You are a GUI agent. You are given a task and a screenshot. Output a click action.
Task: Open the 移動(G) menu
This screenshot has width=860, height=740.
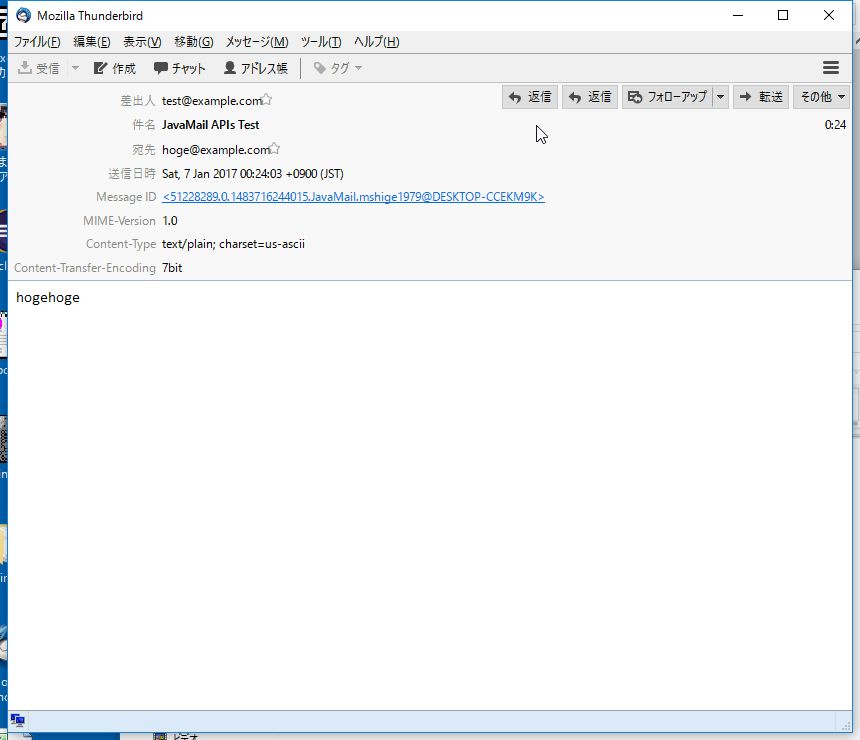pyautogui.click(x=194, y=42)
